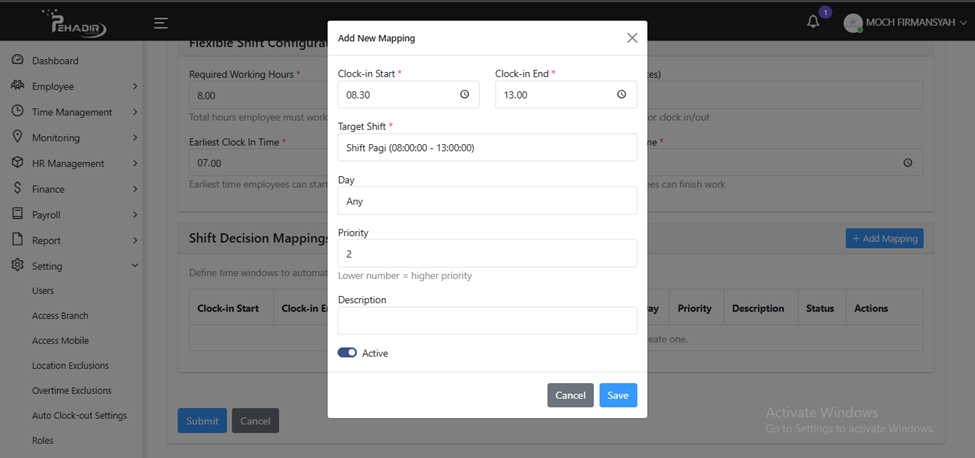975x458 pixels.
Task: Click the Description column header
Action: click(758, 308)
